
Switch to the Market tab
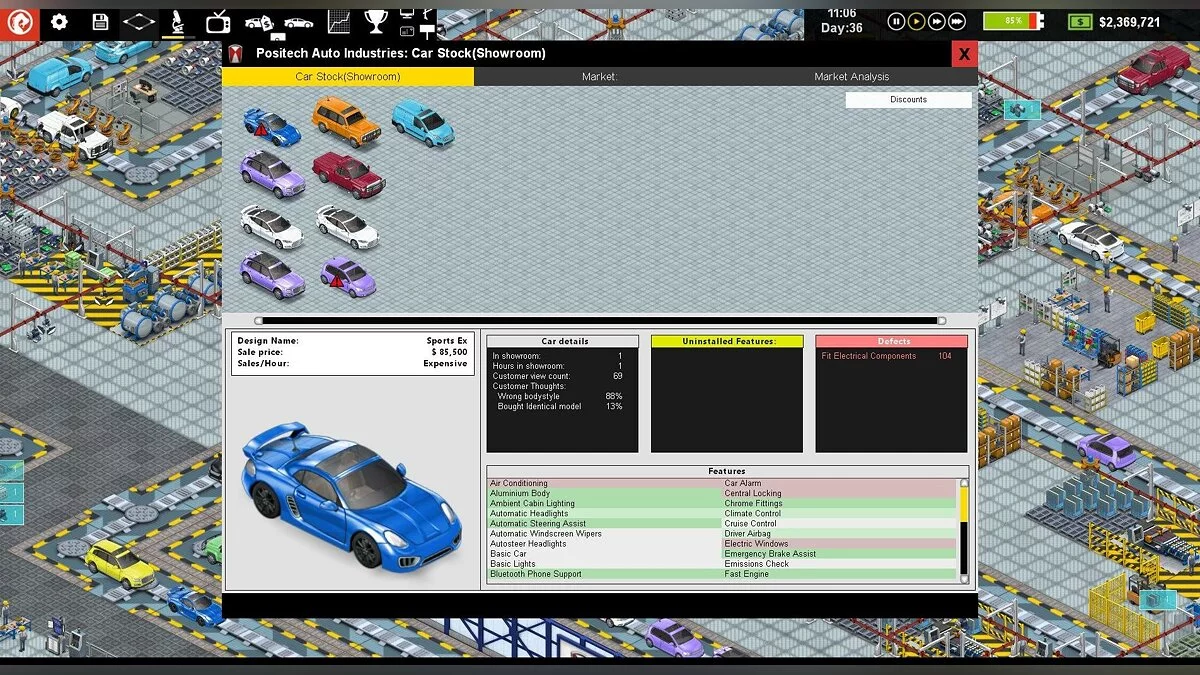click(600, 77)
